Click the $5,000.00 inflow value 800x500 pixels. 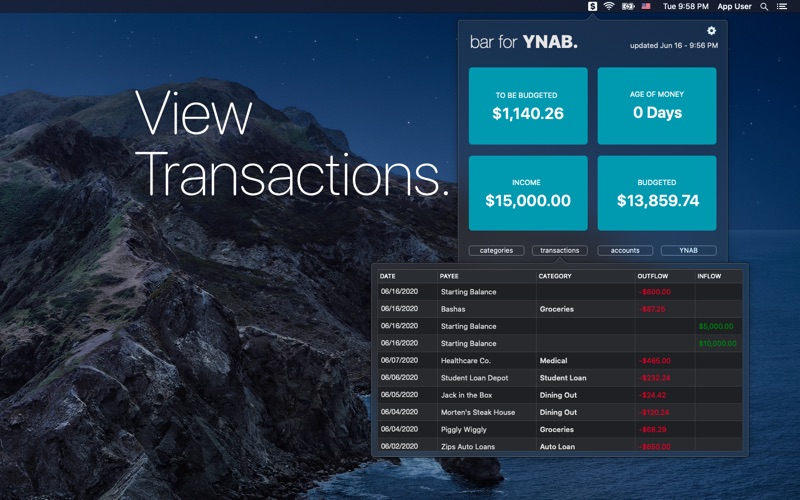716,327
